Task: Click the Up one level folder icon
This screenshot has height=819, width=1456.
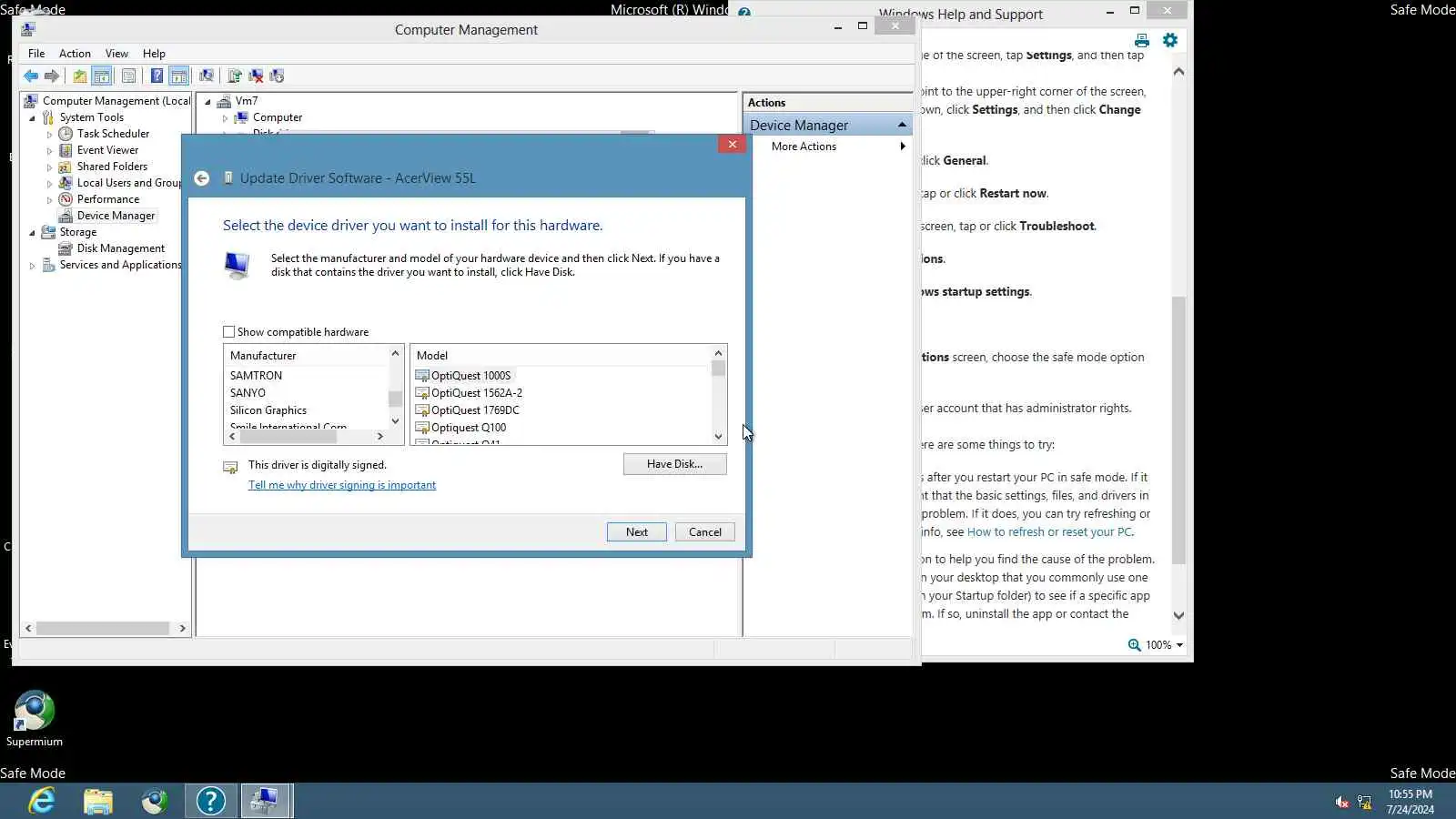Action: coord(80,76)
